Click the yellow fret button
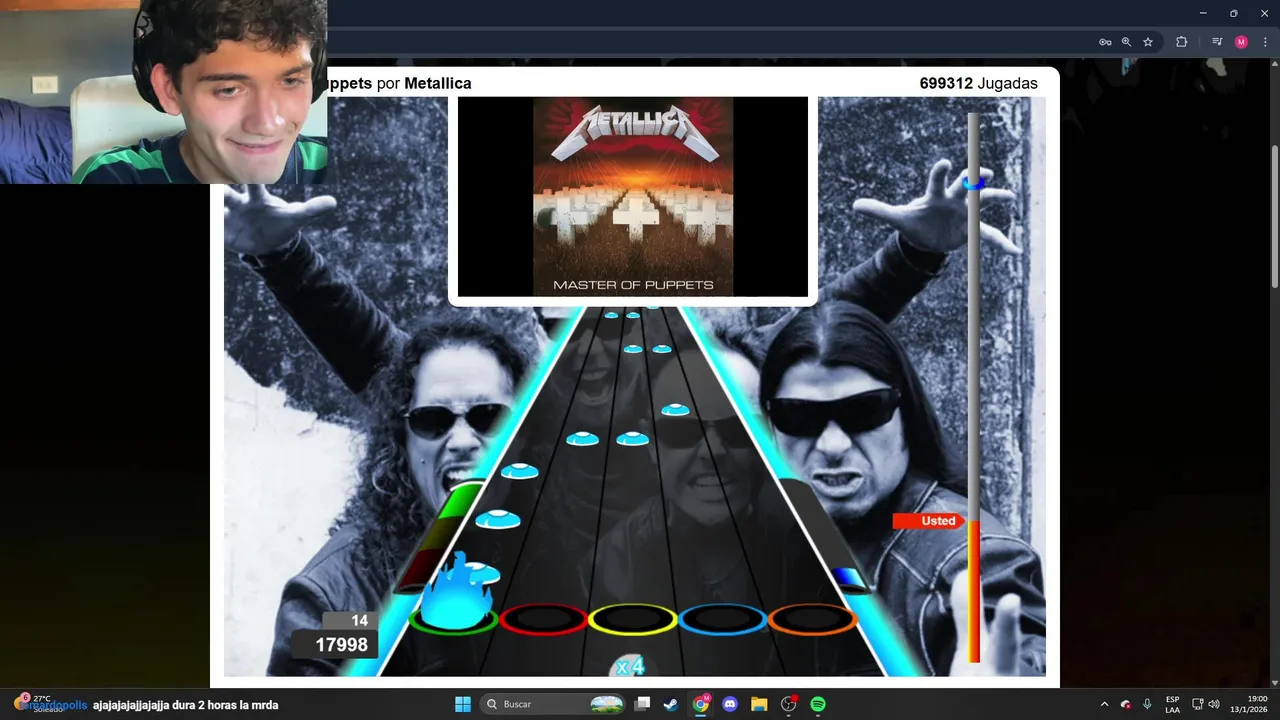The image size is (1280, 720). pos(633,620)
